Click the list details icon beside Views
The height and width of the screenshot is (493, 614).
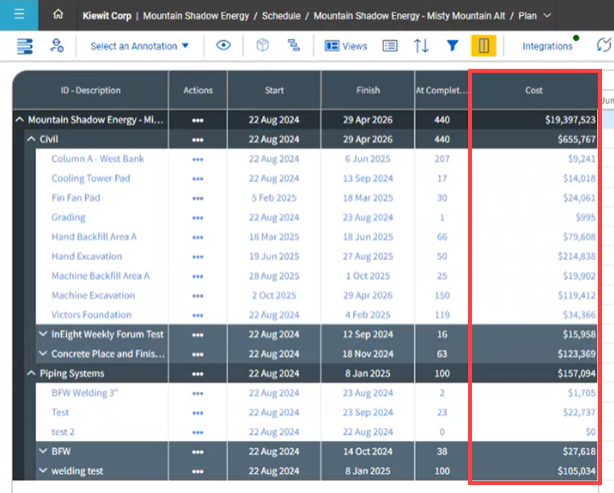click(x=390, y=46)
